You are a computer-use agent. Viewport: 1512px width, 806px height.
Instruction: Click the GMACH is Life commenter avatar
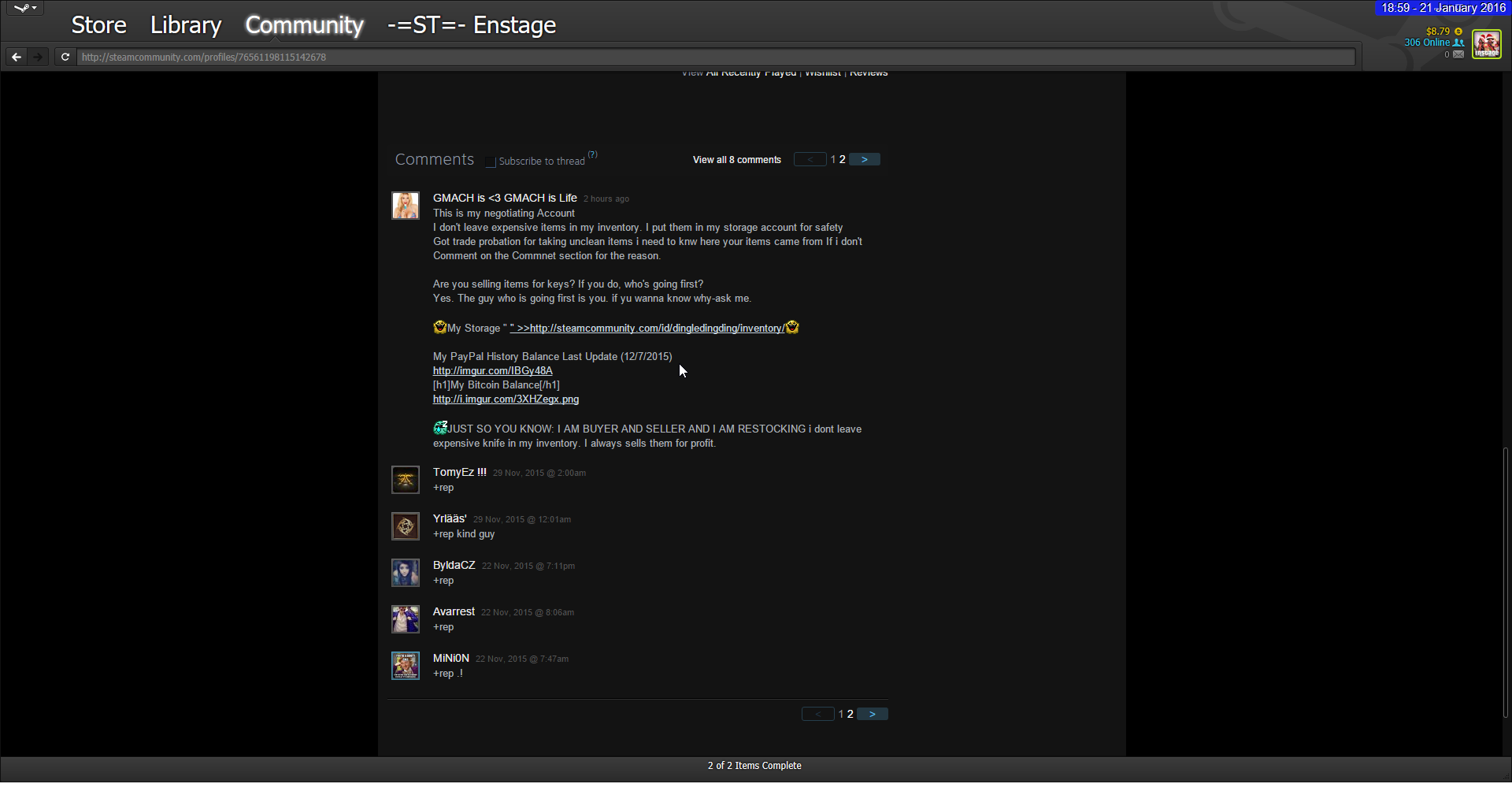coord(406,206)
